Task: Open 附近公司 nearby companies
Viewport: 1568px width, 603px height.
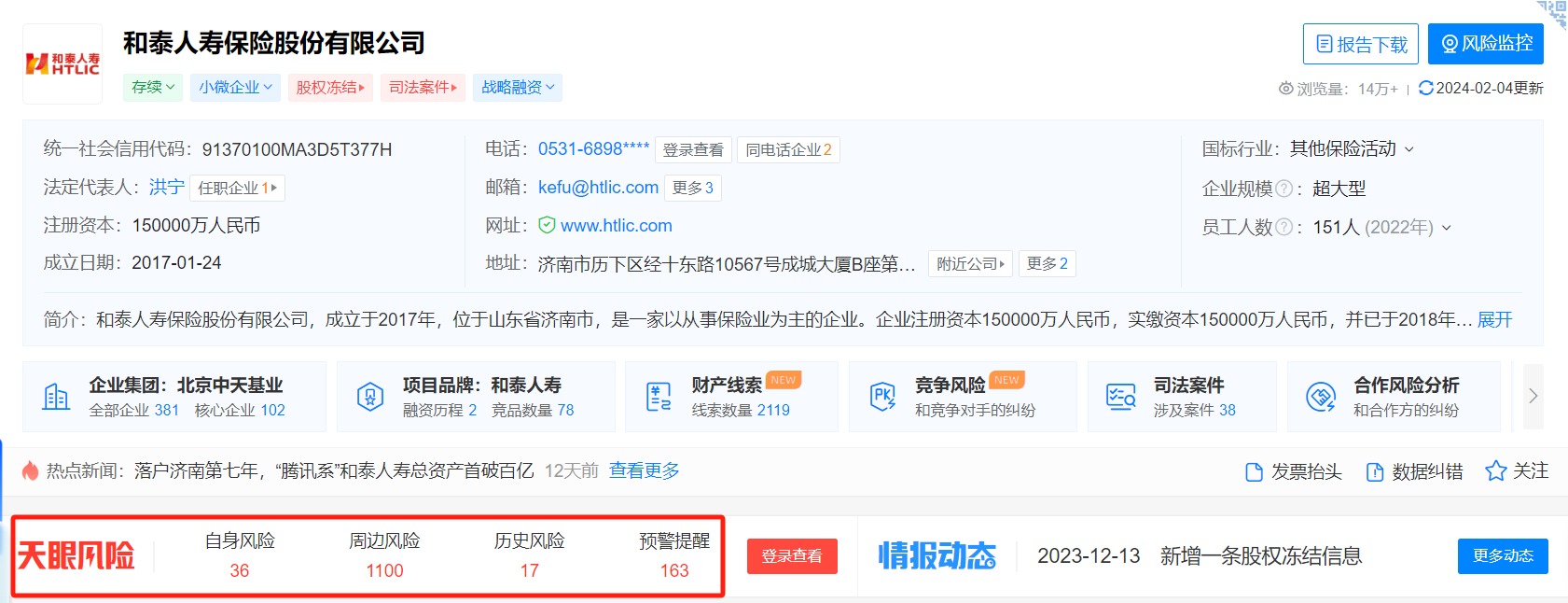Action: click(x=971, y=264)
